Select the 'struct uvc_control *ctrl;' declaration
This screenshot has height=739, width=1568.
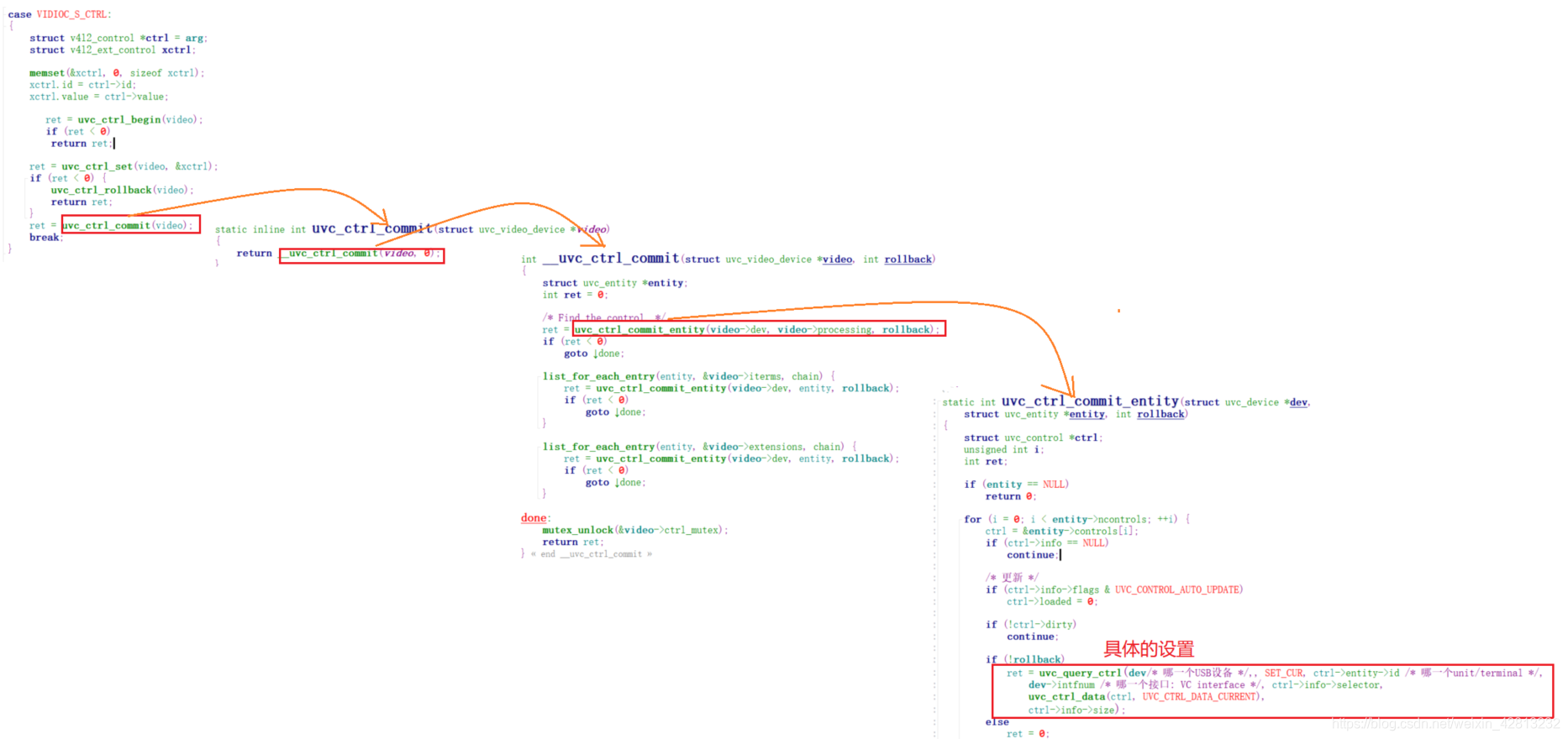point(1034,438)
